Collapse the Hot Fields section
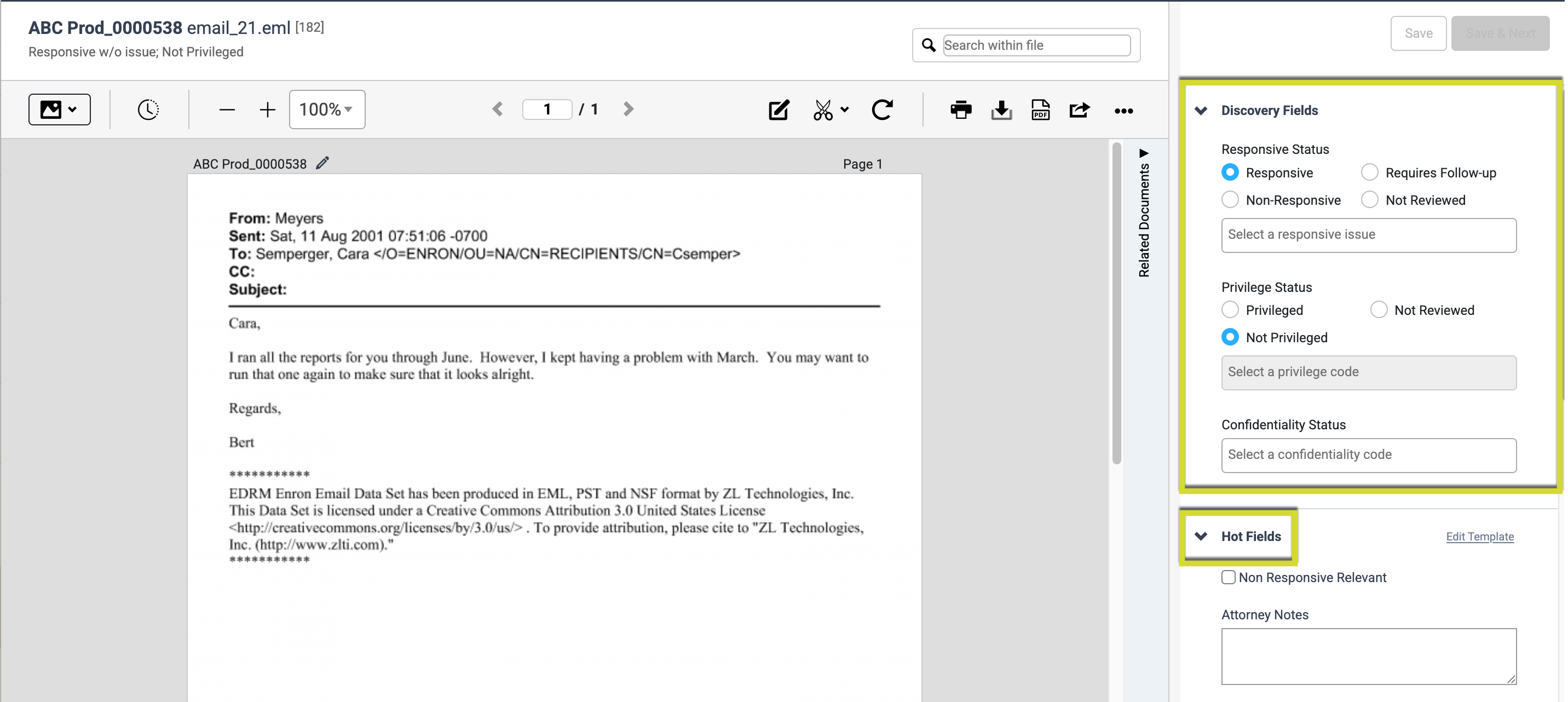This screenshot has height=702, width=1568. pyautogui.click(x=1201, y=537)
